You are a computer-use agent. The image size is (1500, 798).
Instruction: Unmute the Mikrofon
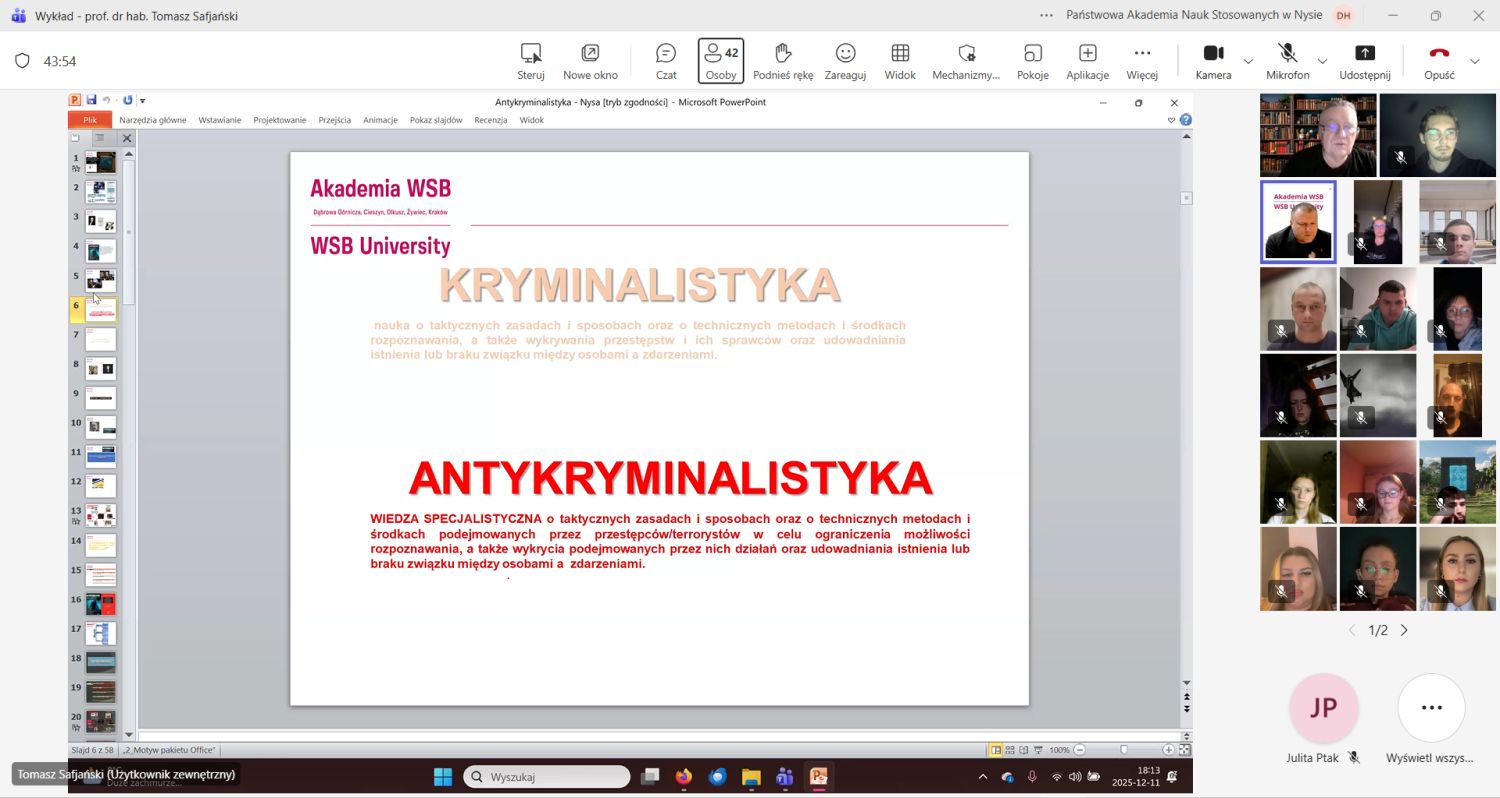click(x=1287, y=61)
